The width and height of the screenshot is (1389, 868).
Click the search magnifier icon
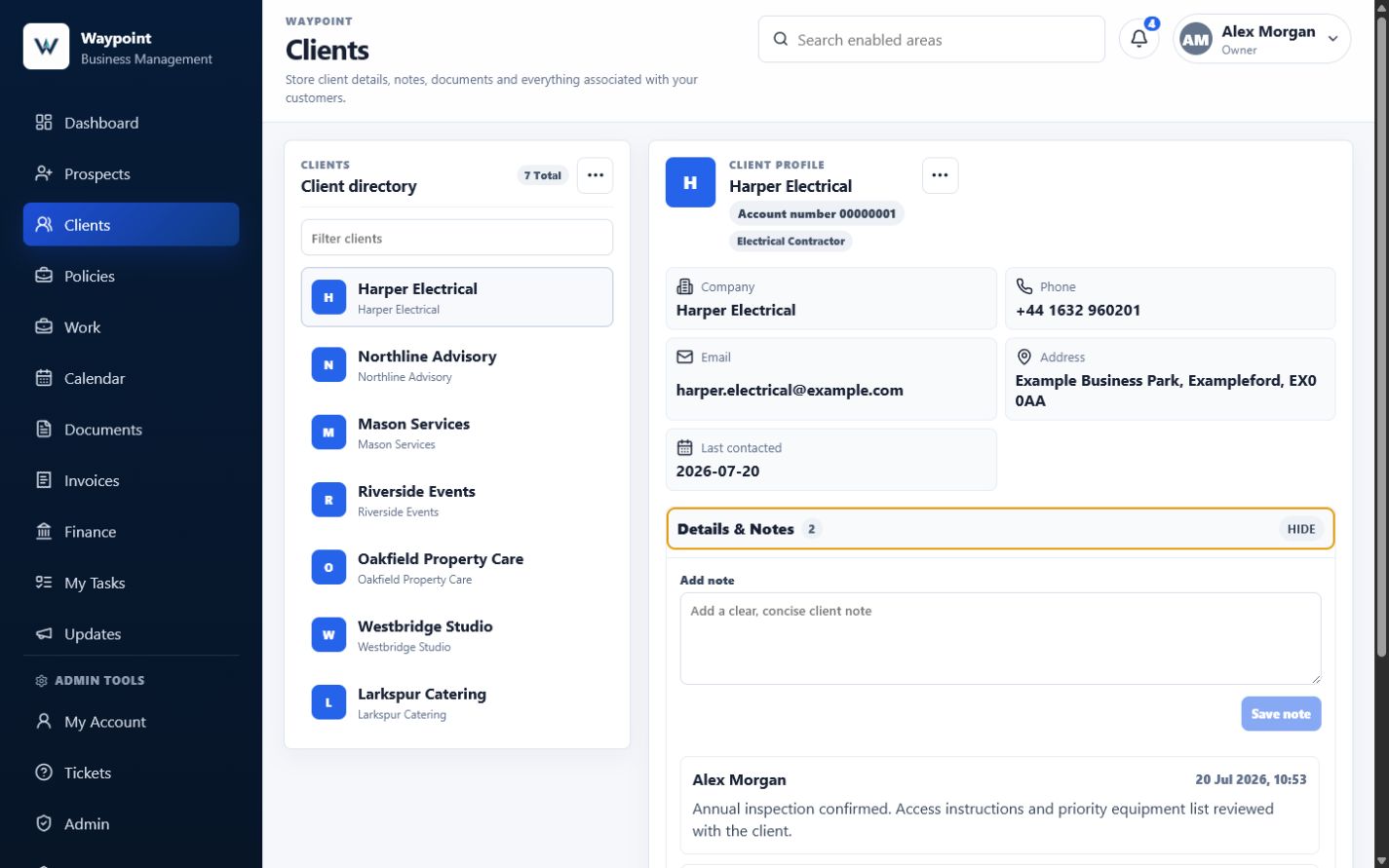coord(781,39)
